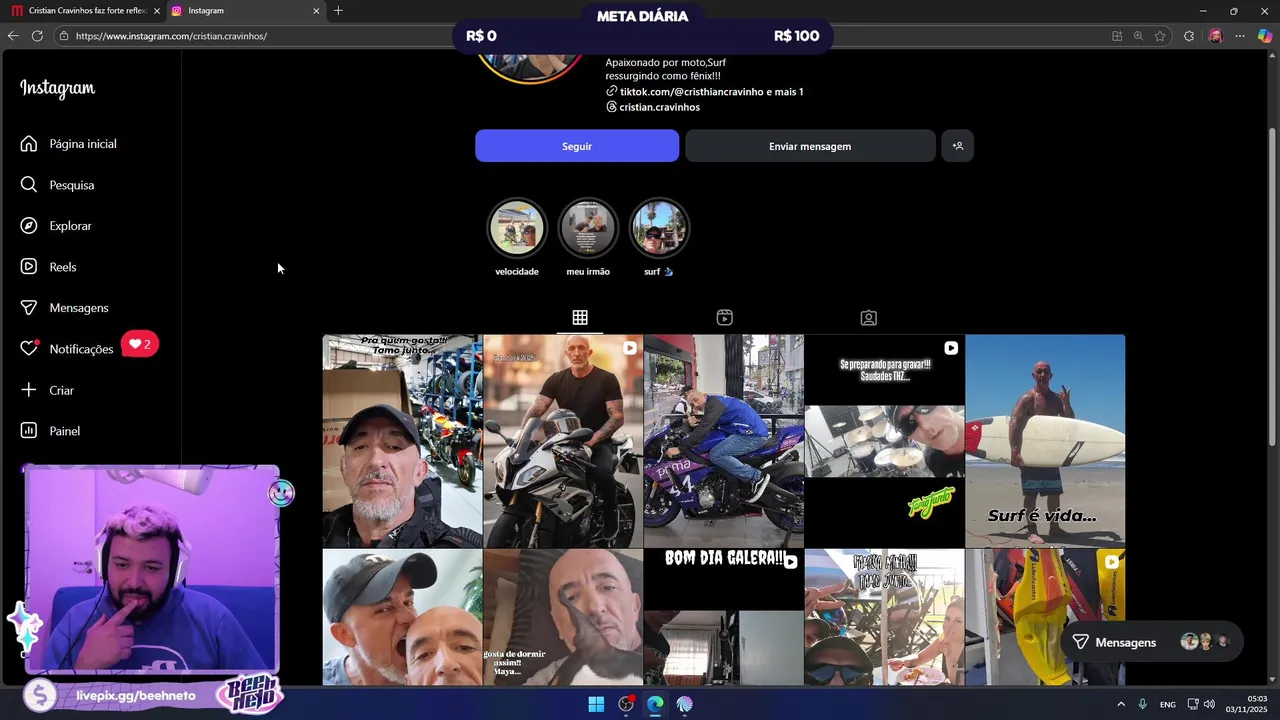Open browser settings and more menu

[x=1240, y=36]
